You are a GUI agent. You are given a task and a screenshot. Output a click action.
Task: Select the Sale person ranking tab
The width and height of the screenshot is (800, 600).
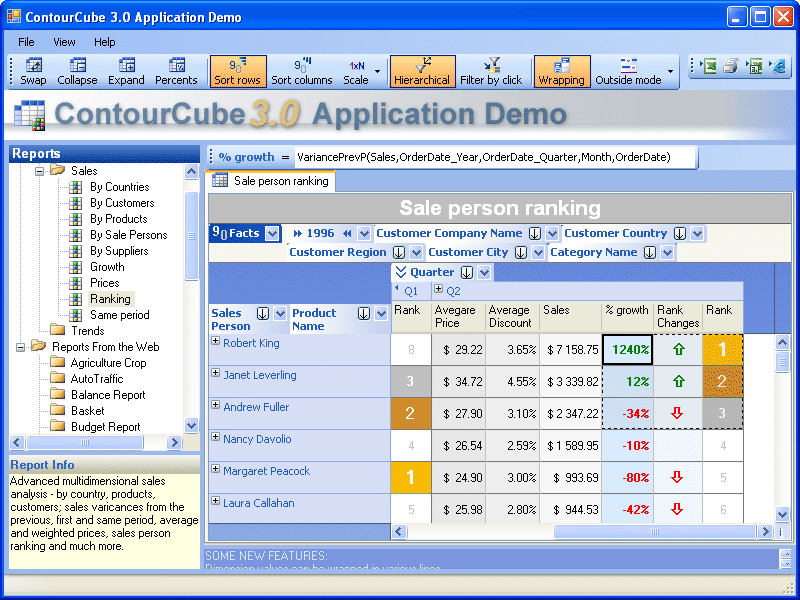(x=271, y=181)
